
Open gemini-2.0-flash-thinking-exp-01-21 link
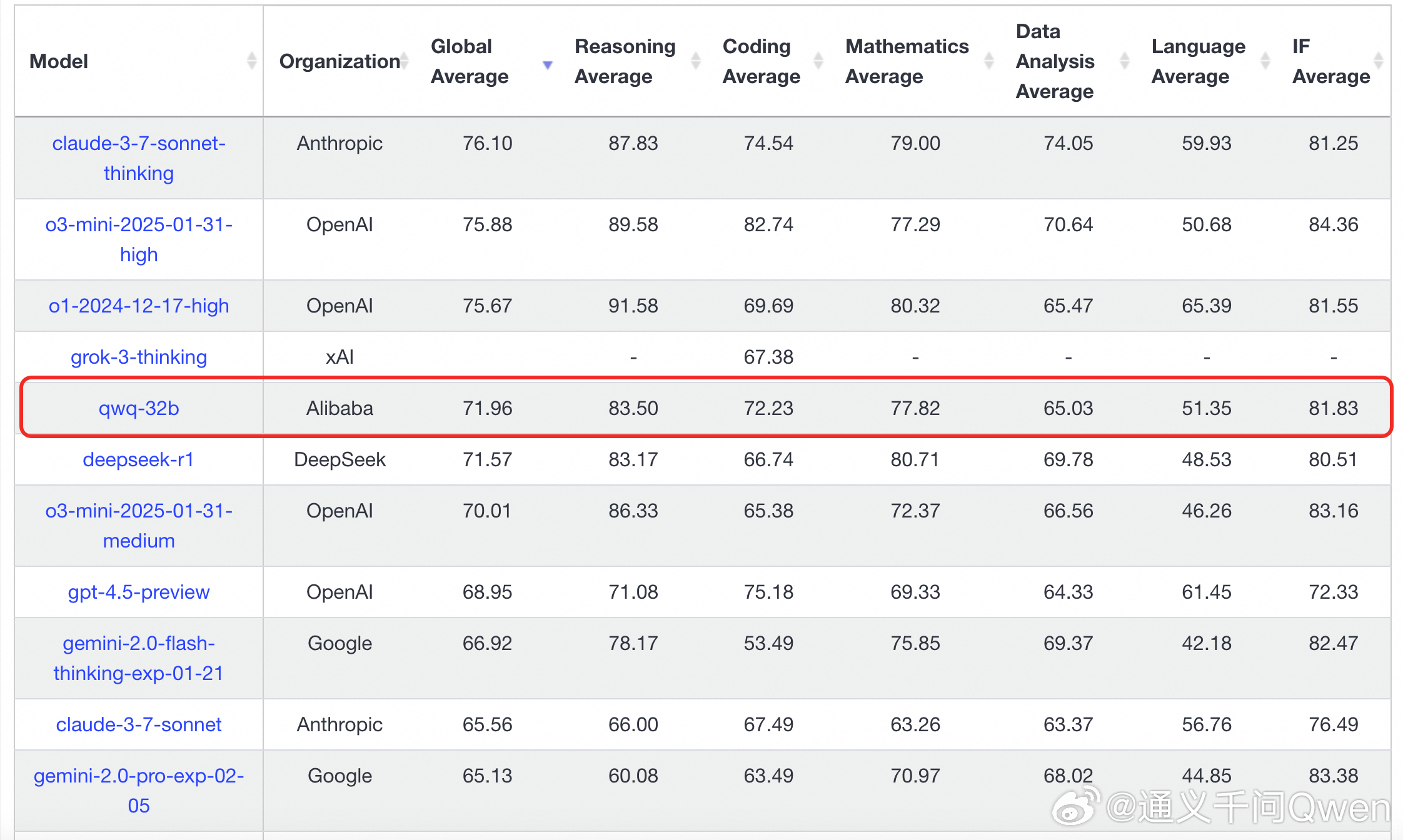click(139, 658)
